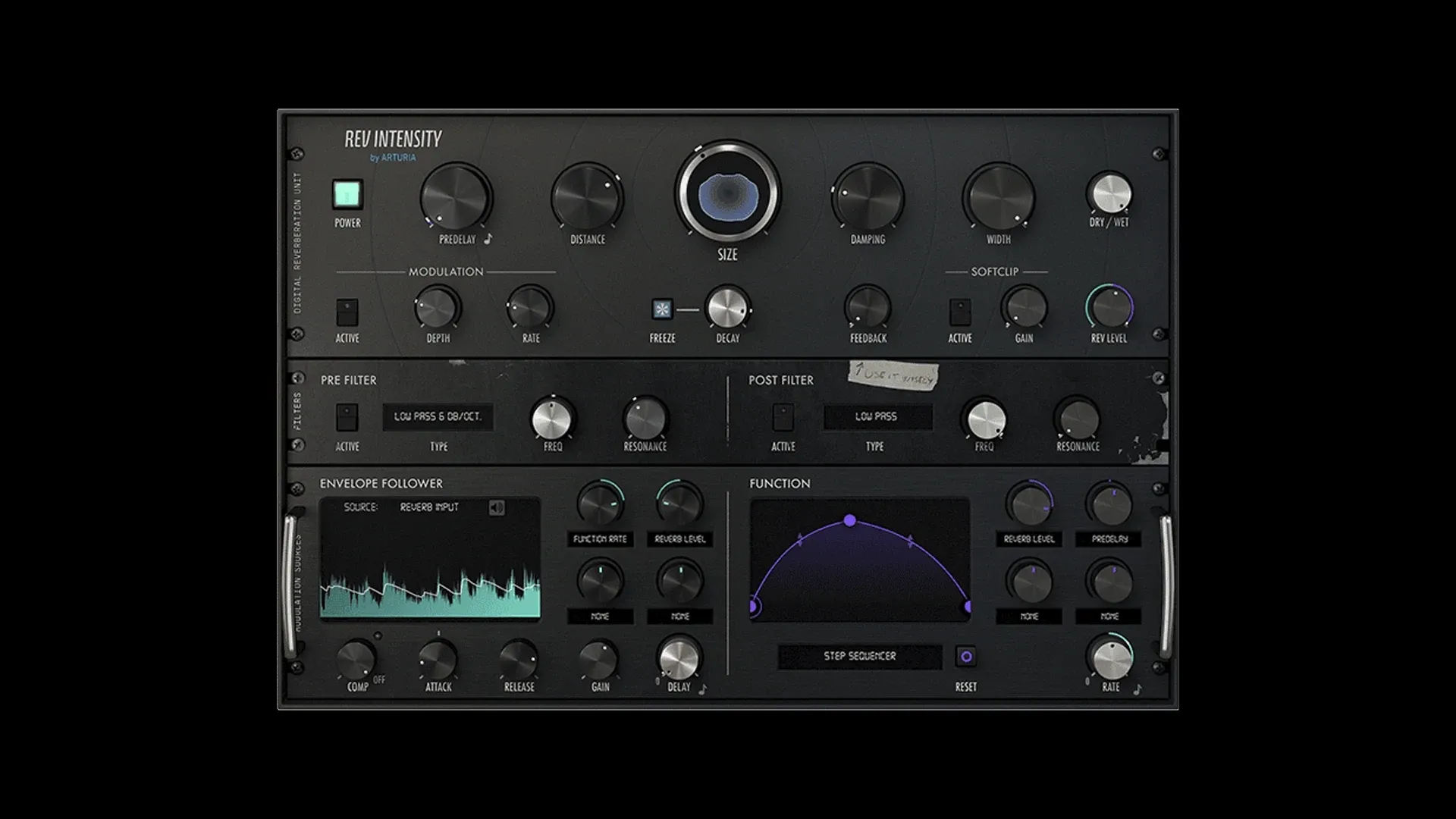Click the speaker icon on the envelope display
This screenshot has height=819, width=1456.
tap(498, 508)
